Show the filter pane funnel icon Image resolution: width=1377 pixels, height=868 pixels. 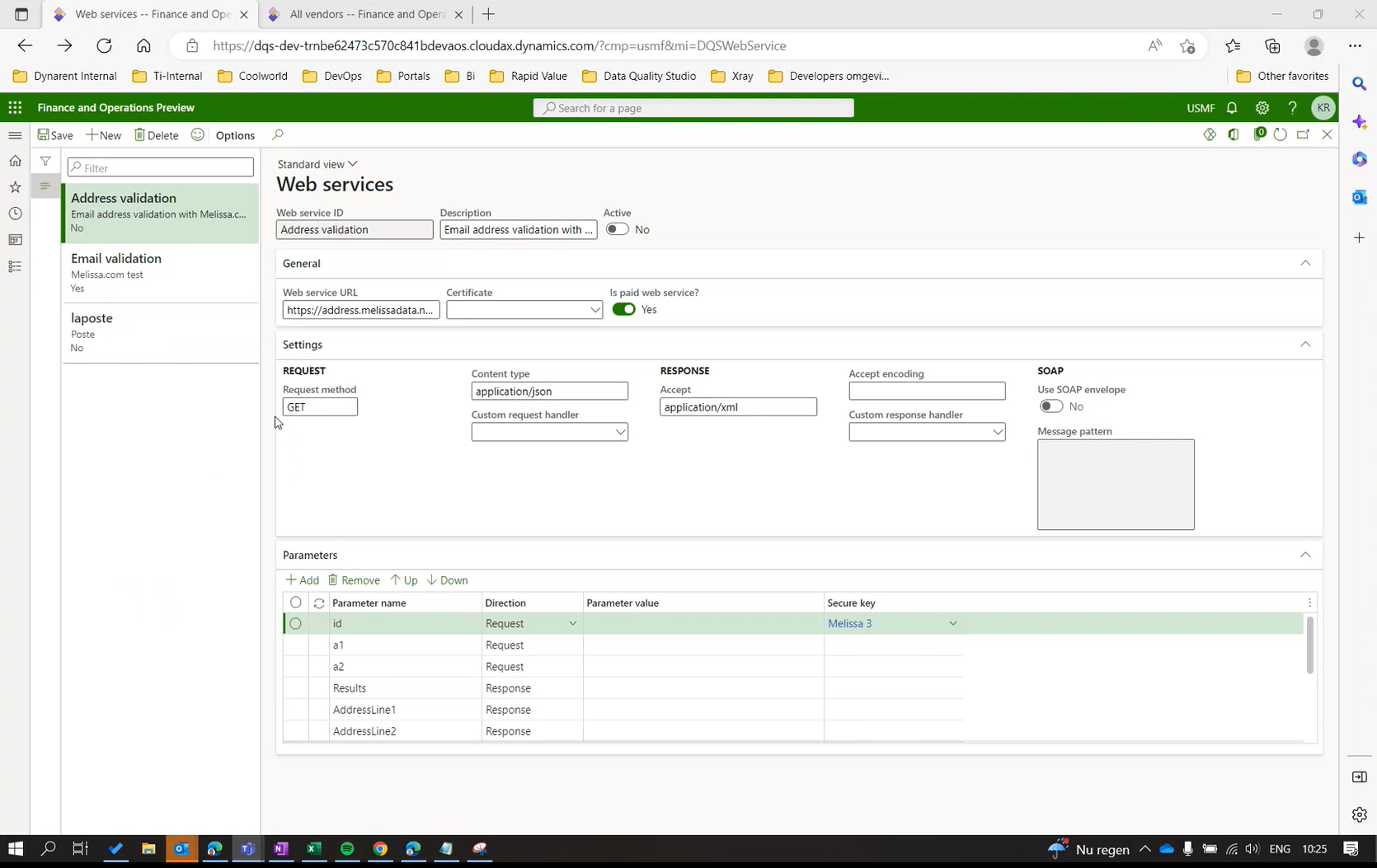tap(45, 161)
